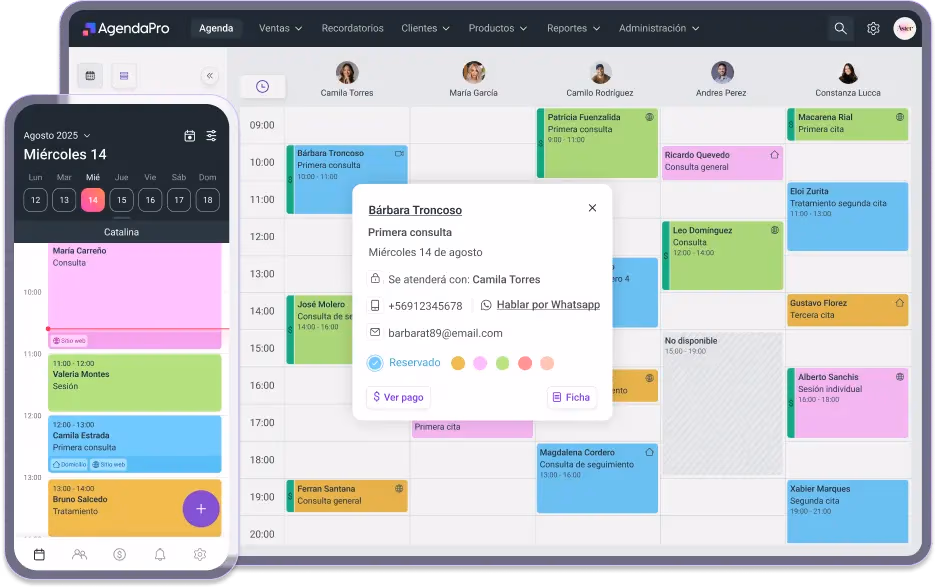Select the green status circle in popup
The image size is (937, 588).
[x=503, y=363]
